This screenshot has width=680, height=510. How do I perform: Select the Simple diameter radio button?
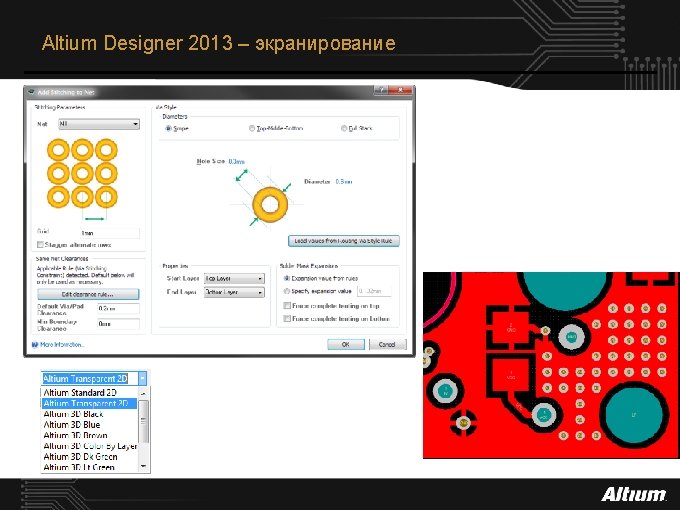pyautogui.click(x=168, y=128)
